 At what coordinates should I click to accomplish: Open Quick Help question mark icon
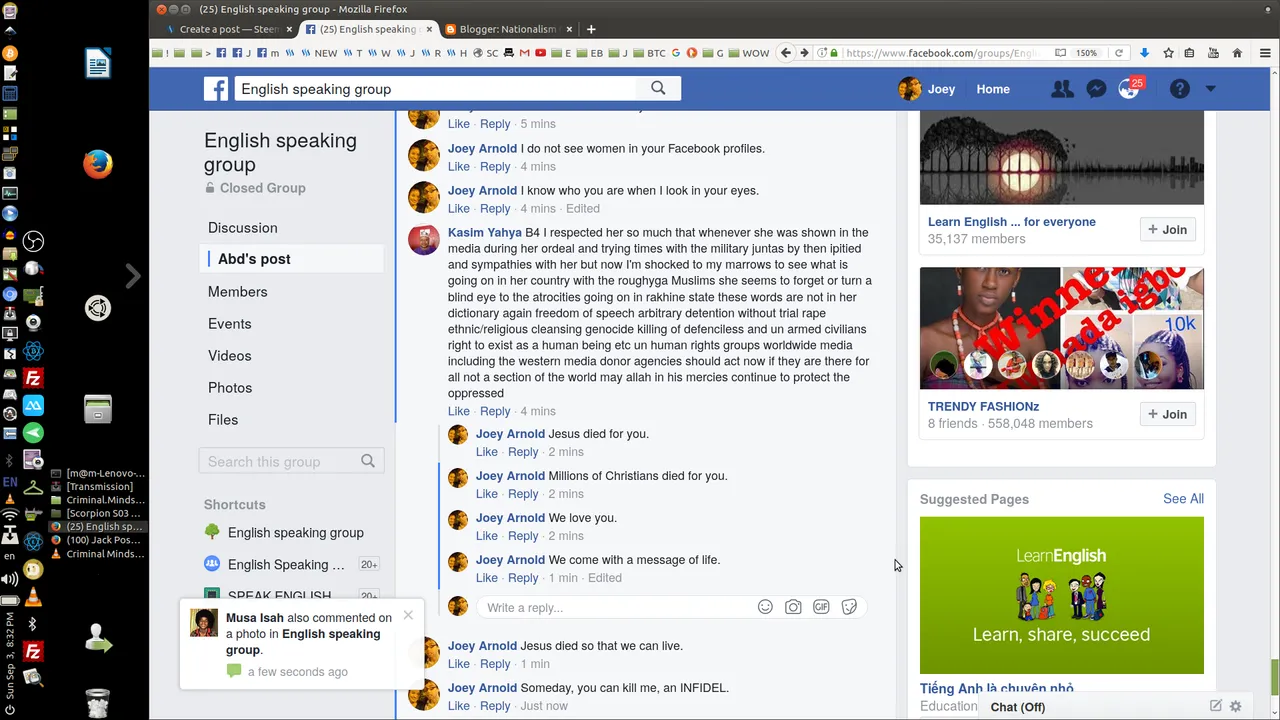click(x=1180, y=89)
